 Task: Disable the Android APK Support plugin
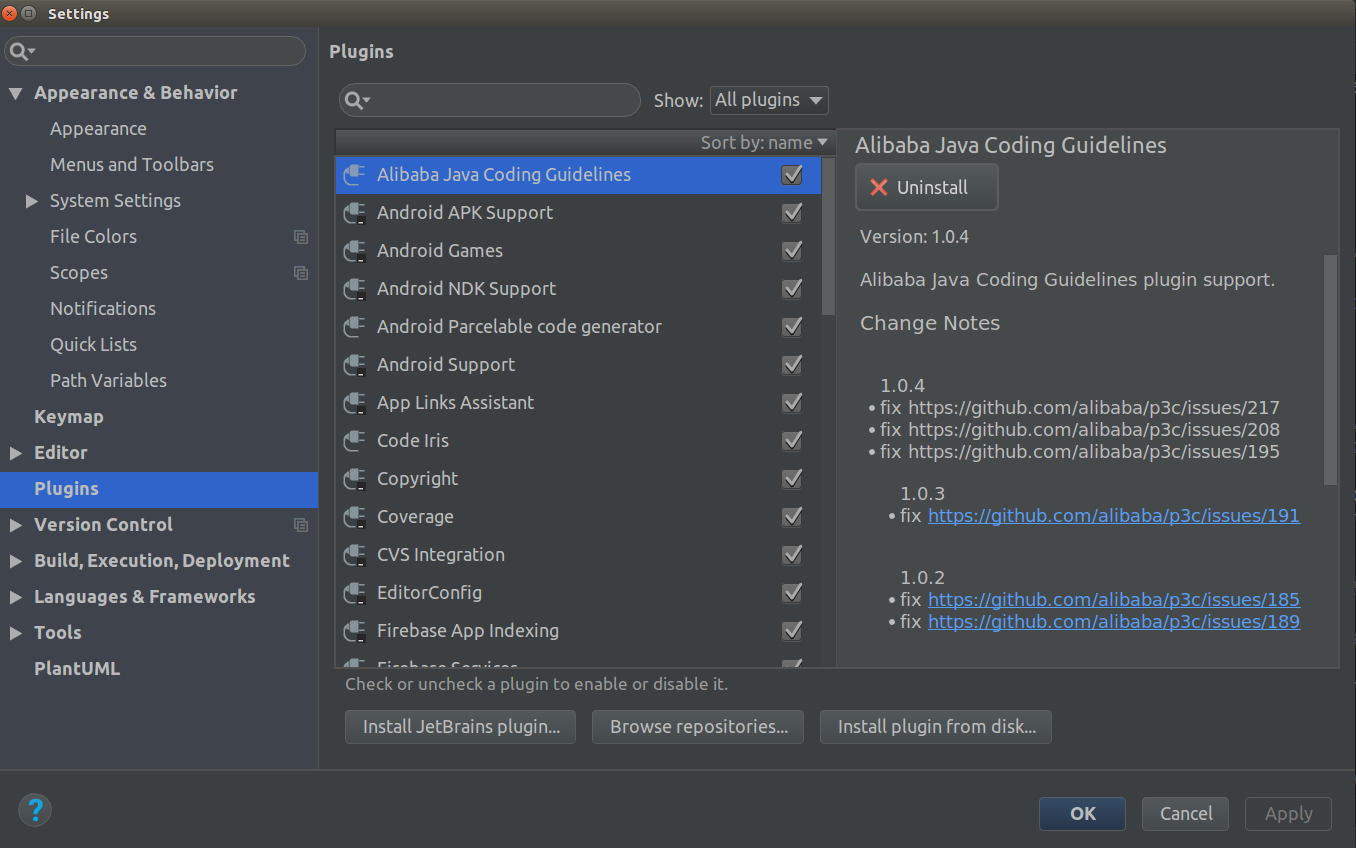pyautogui.click(x=792, y=213)
